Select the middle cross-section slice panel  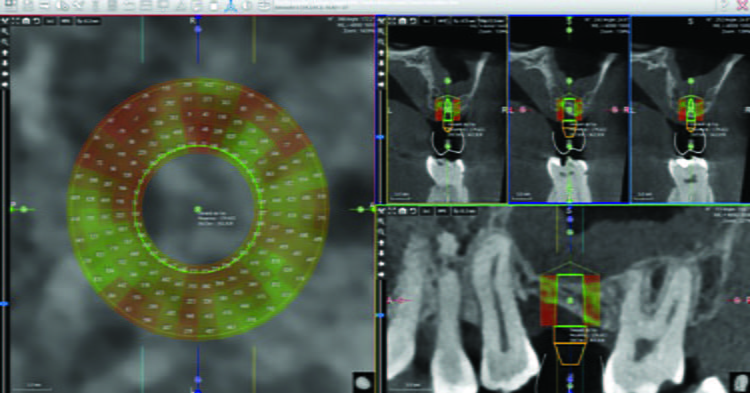tap(569, 109)
